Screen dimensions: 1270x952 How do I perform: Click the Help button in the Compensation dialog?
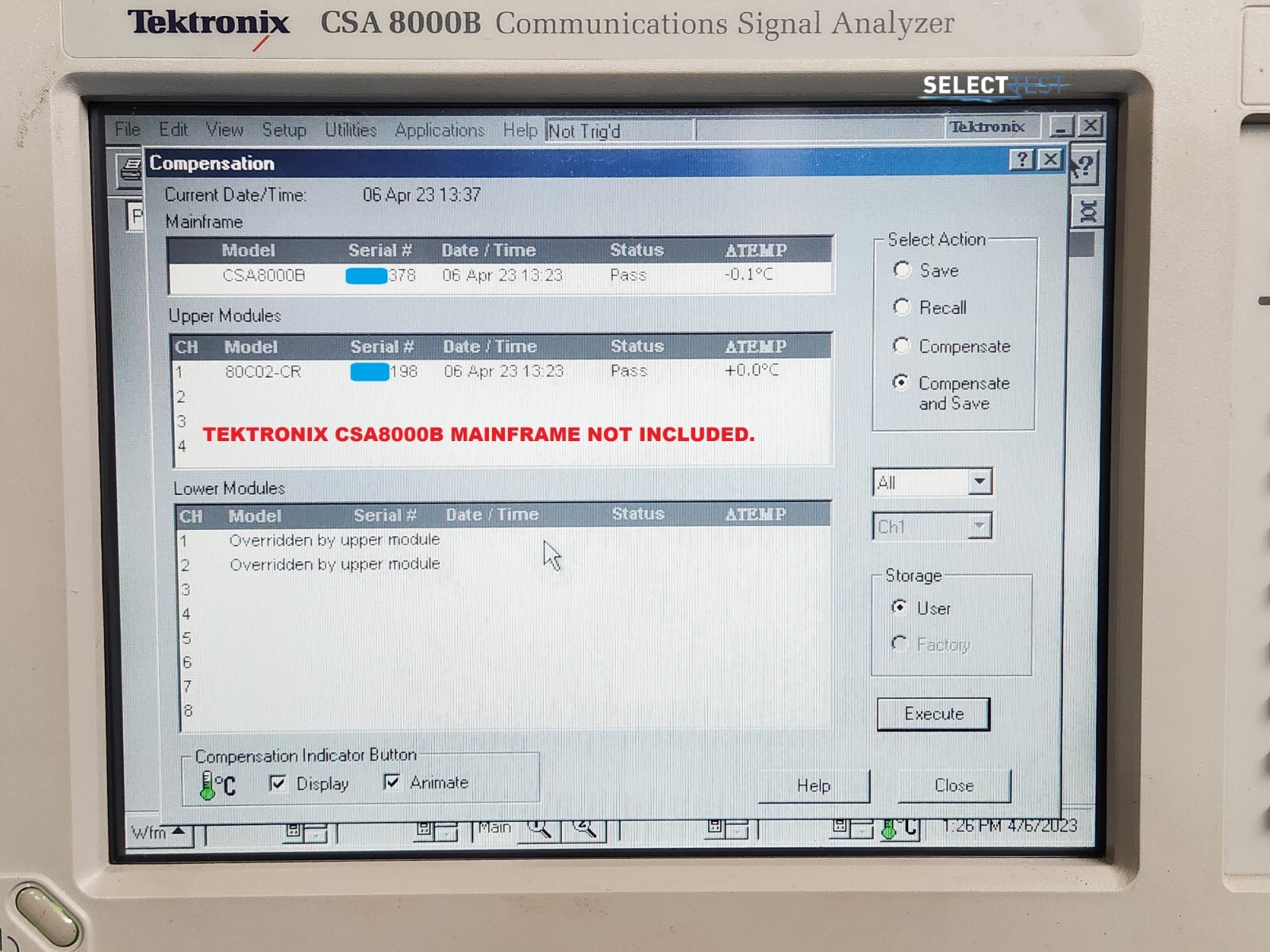coord(814,785)
